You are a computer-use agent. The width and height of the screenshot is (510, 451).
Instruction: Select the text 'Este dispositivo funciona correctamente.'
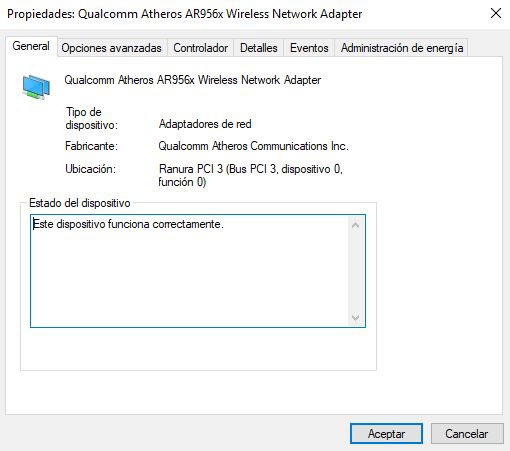128,224
